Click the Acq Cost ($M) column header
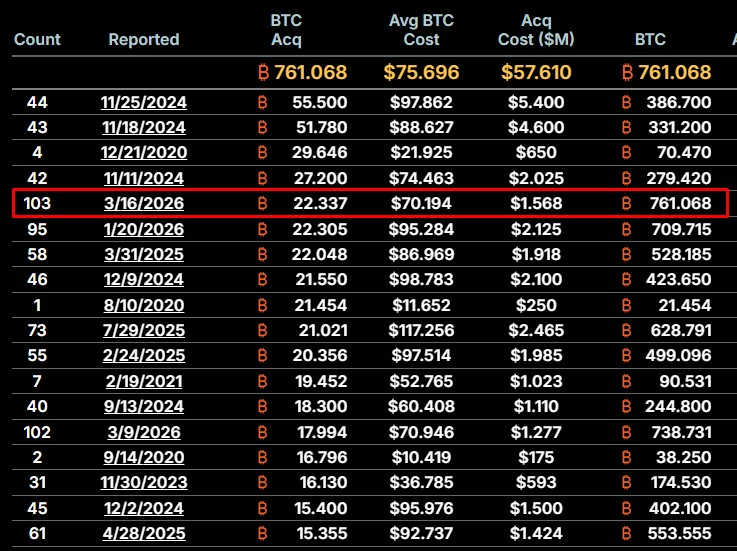The width and height of the screenshot is (737, 551). pyautogui.click(x=536, y=30)
